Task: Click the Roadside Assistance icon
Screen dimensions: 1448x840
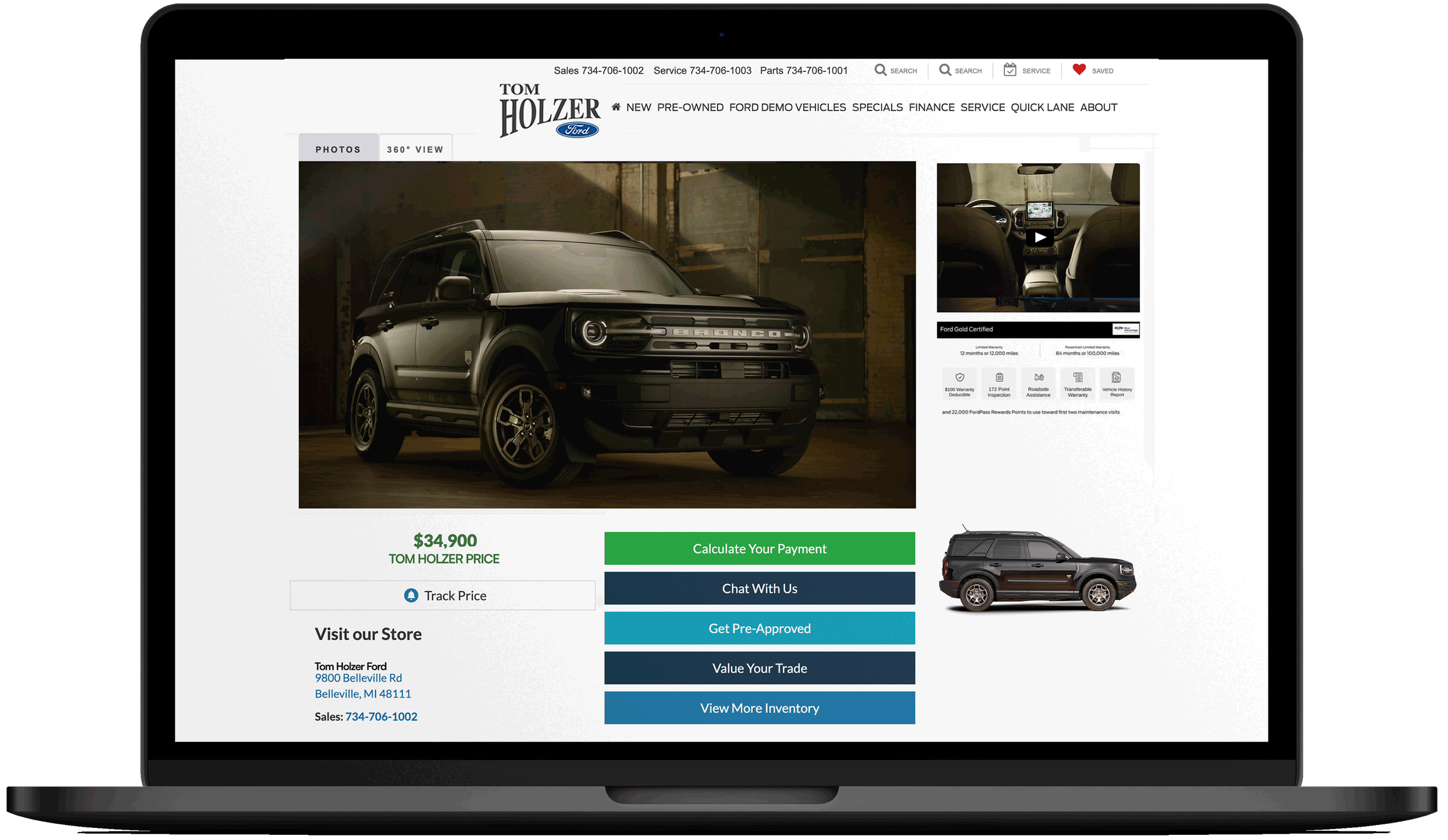Action: [x=1039, y=378]
